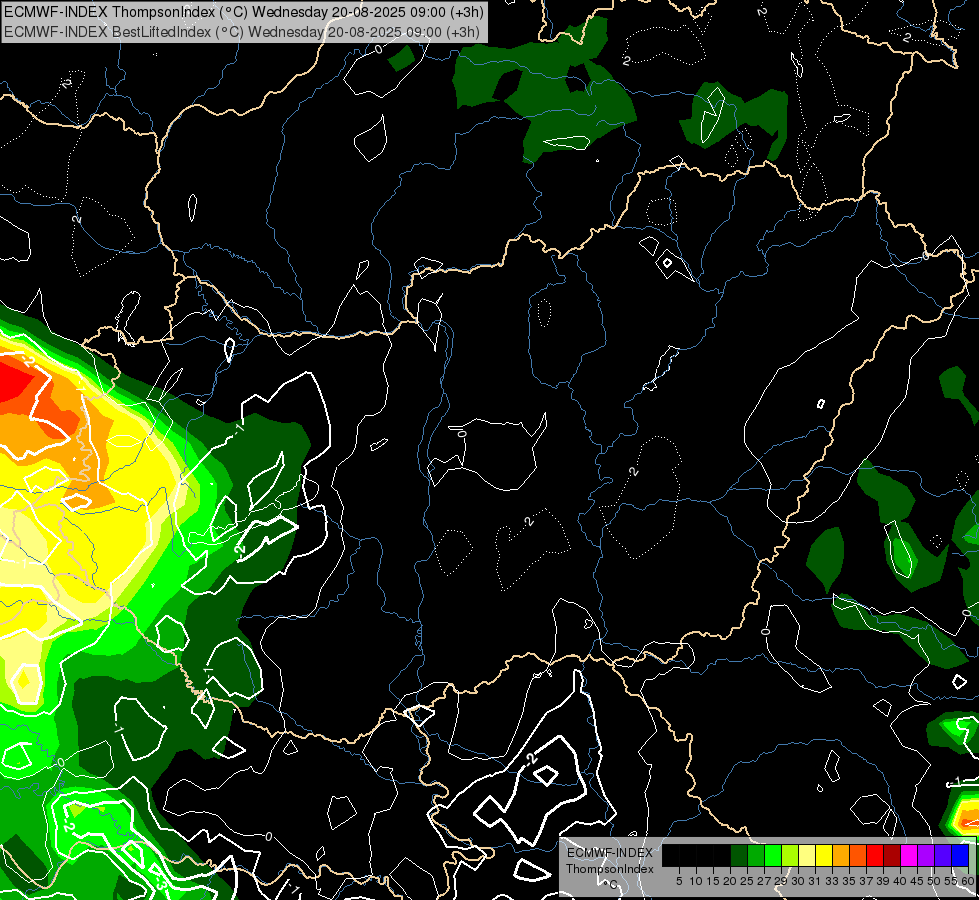Screen dimensions: 979x900
Task: Select the bright green 27–29 legend swatch
Action: (x=773, y=855)
